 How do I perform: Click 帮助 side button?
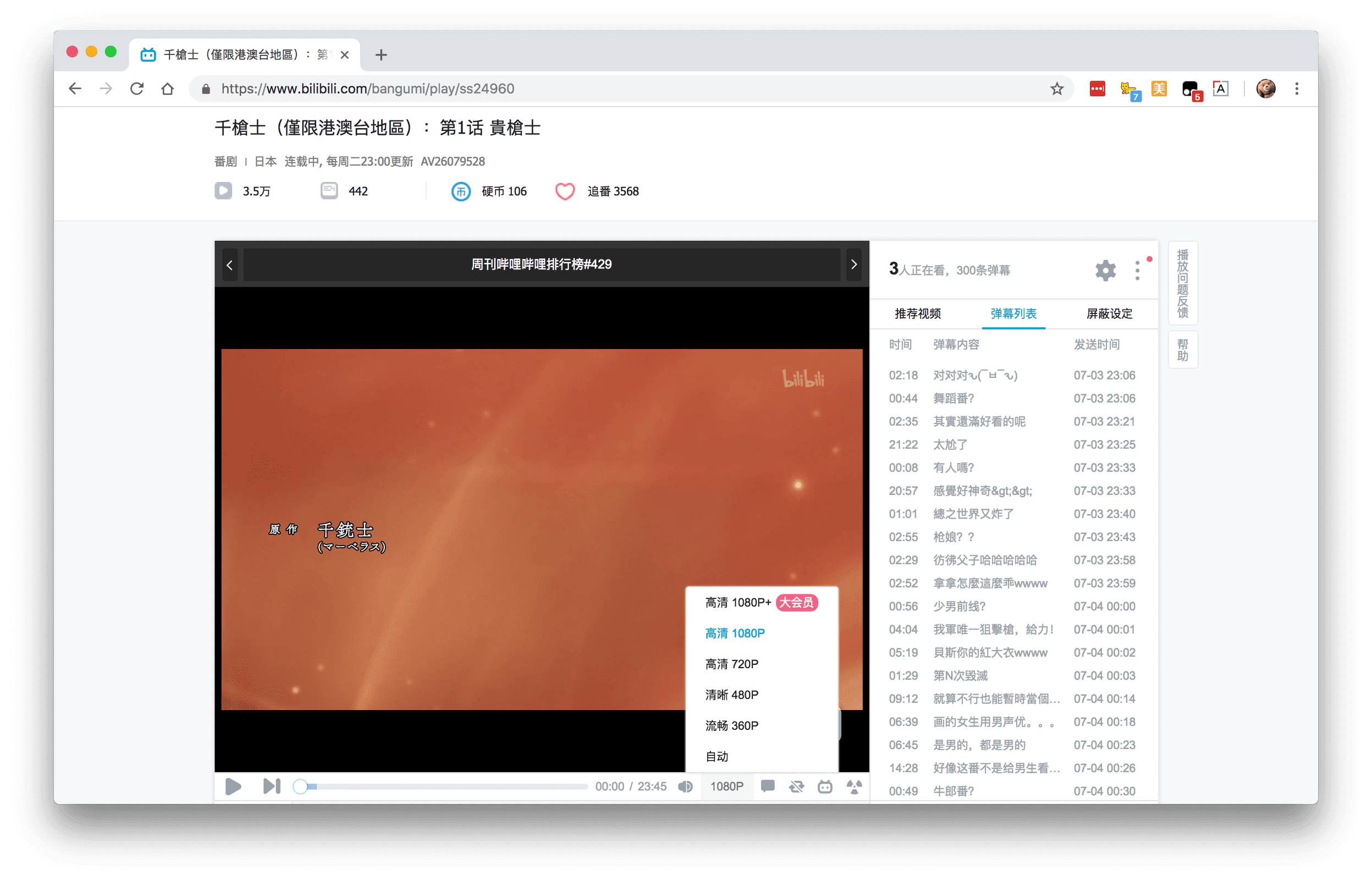pyautogui.click(x=1182, y=350)
